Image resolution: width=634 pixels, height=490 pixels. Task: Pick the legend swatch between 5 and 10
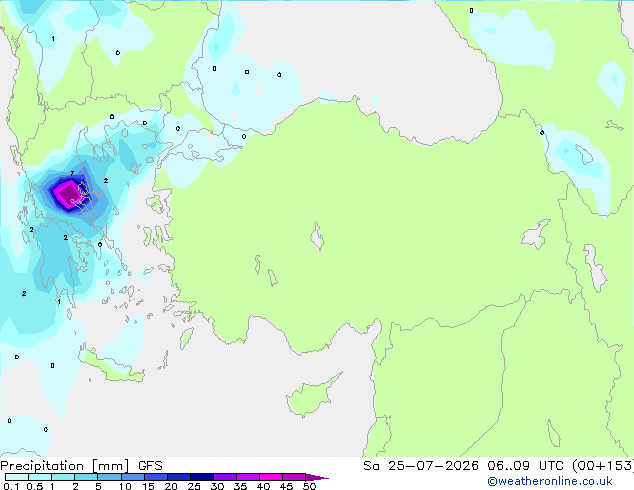click(109, 477)
